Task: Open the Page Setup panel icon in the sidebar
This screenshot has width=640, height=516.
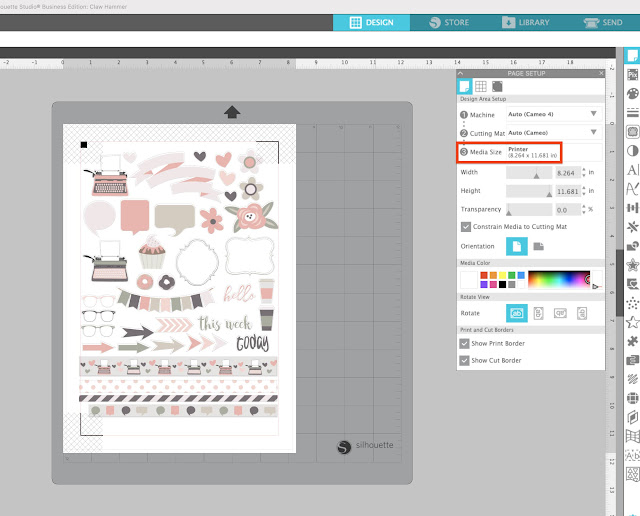Action: [632, 56]
